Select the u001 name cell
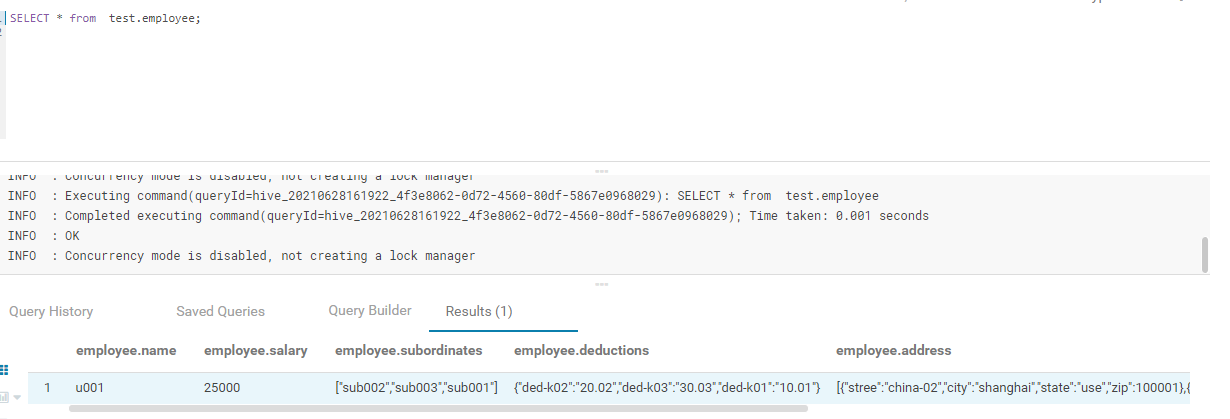 (89, 387)
